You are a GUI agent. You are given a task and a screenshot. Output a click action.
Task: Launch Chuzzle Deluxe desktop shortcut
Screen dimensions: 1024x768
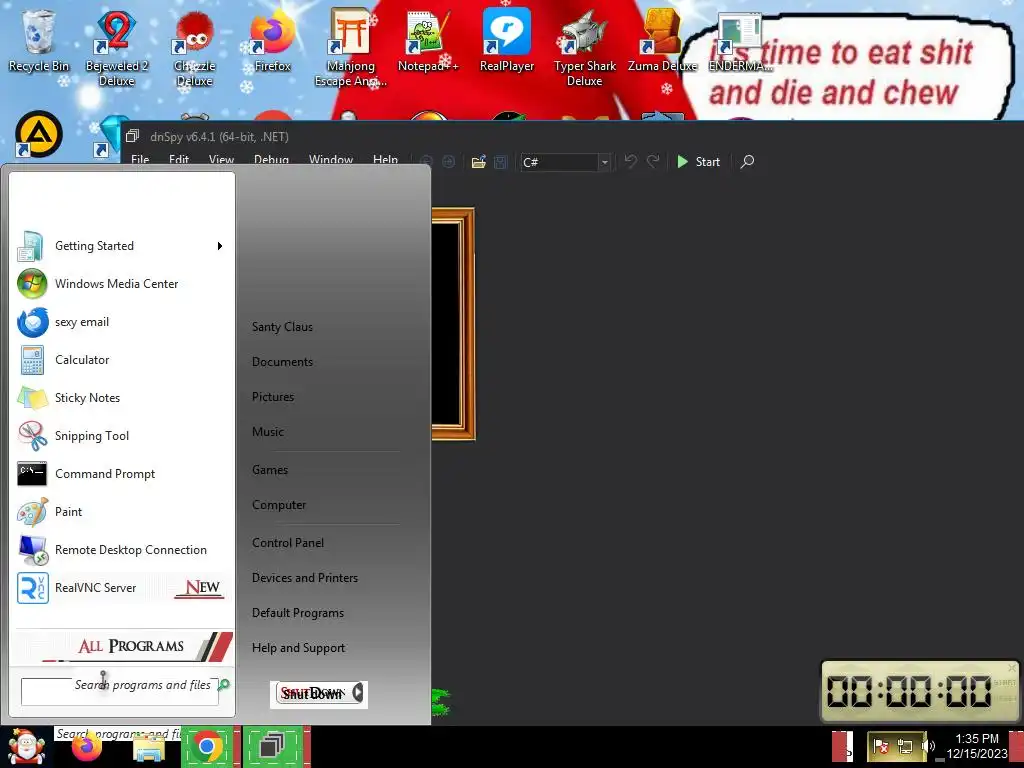(x=194, y=46)
